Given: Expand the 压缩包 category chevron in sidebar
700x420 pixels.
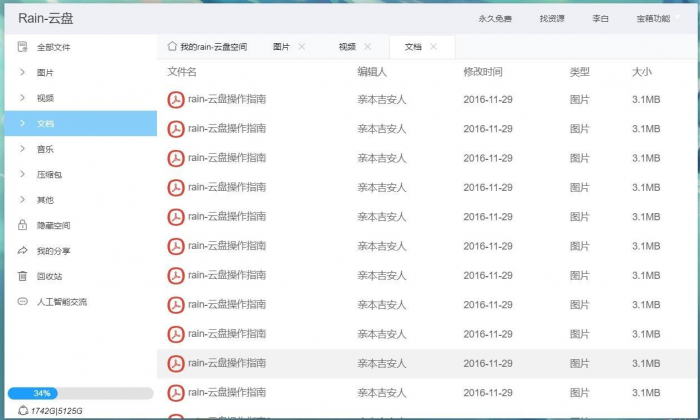Looking at the screenshot, I should 23,174.
